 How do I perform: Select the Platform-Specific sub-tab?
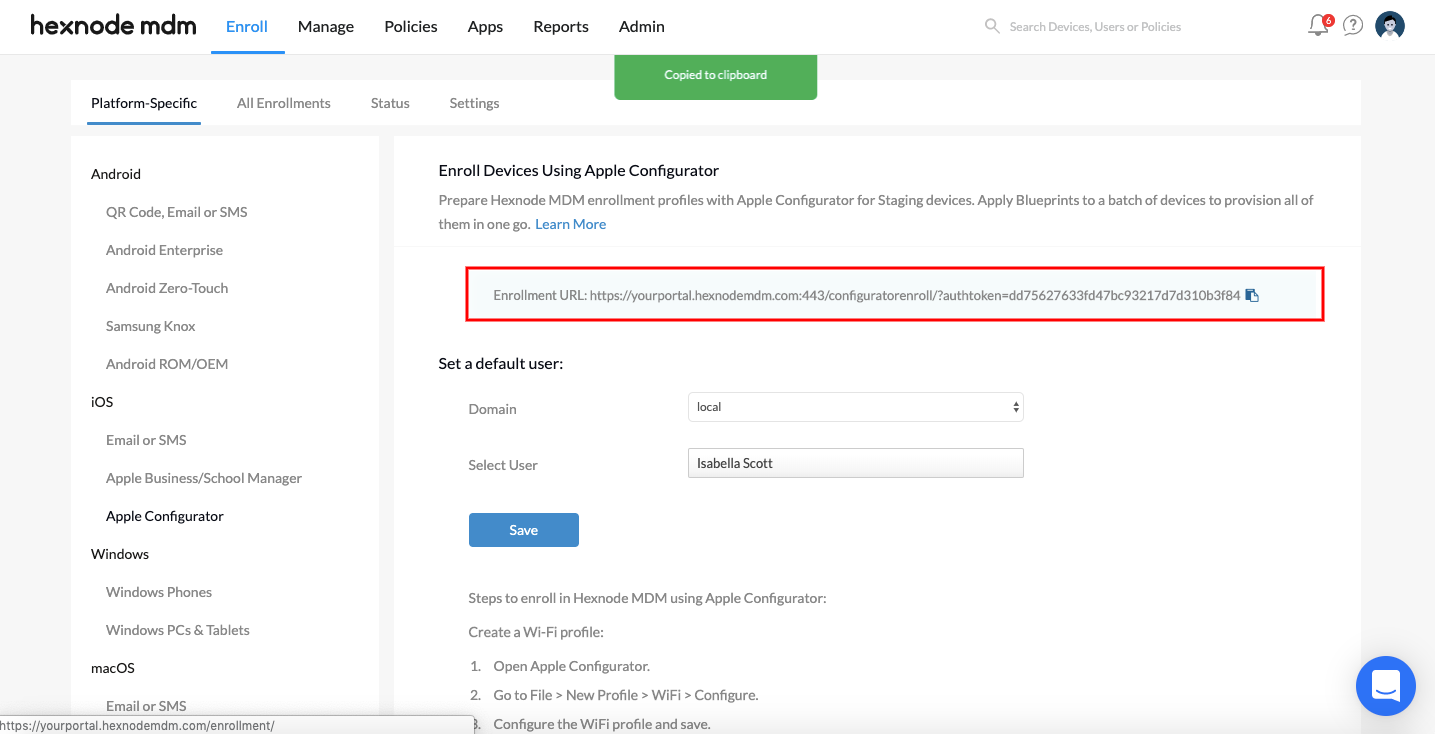click(x=144, y=103)
